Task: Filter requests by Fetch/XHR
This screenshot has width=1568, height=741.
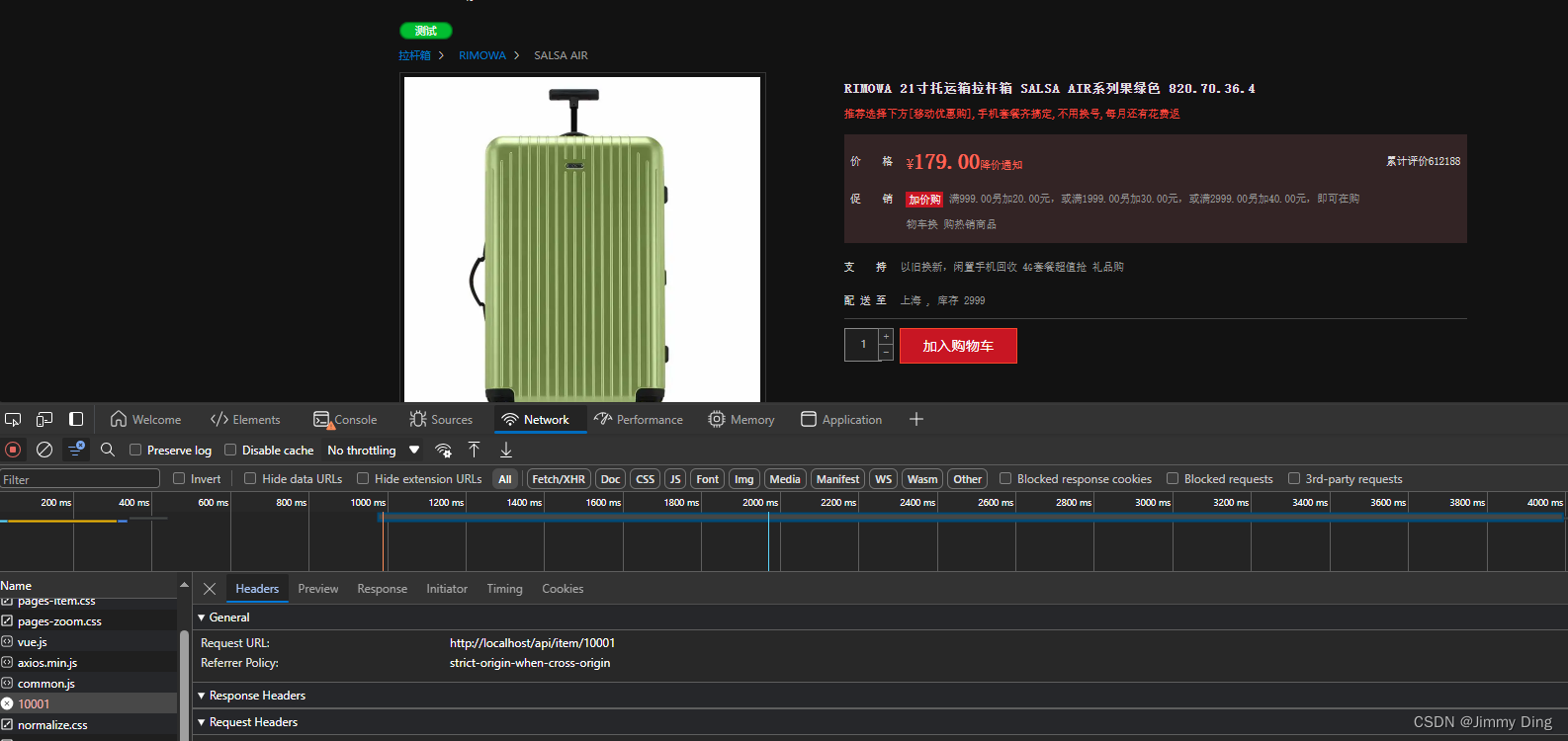Action: [x=559, y=479]
